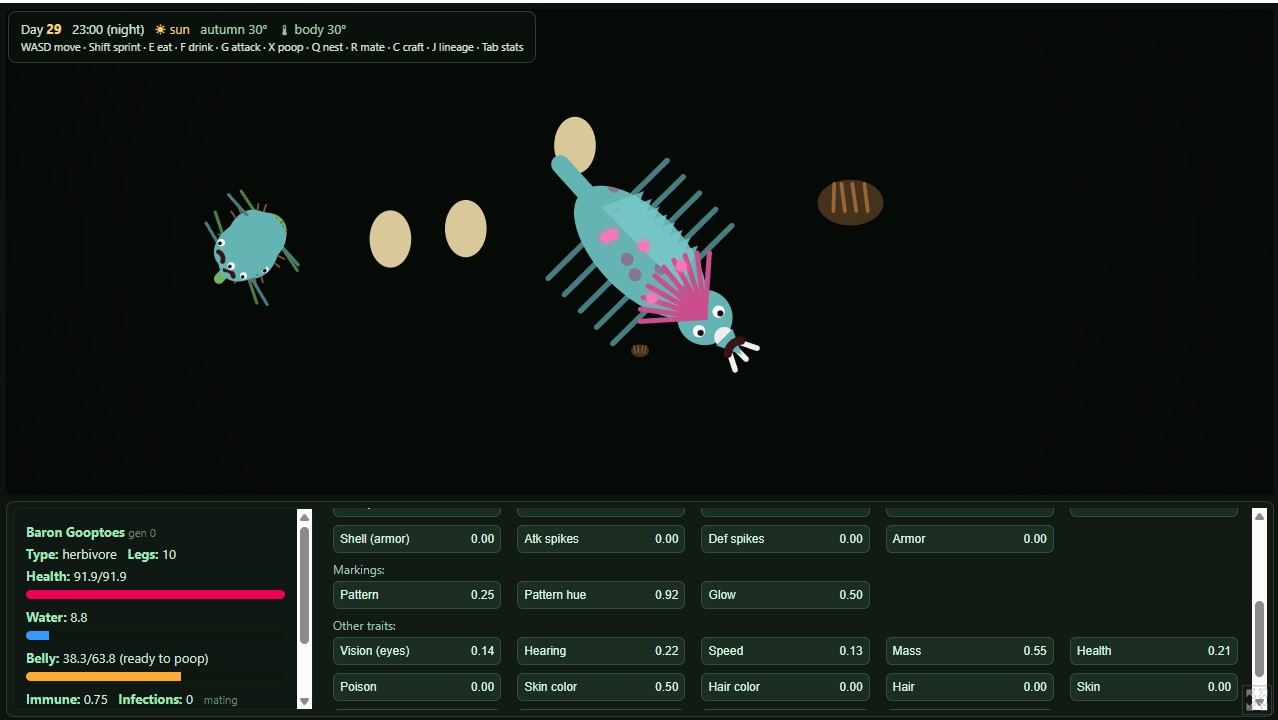Click the 'Other traits:' section heading
The height and width of the screenshot is (720, 1278).
(x=365, y=626)
